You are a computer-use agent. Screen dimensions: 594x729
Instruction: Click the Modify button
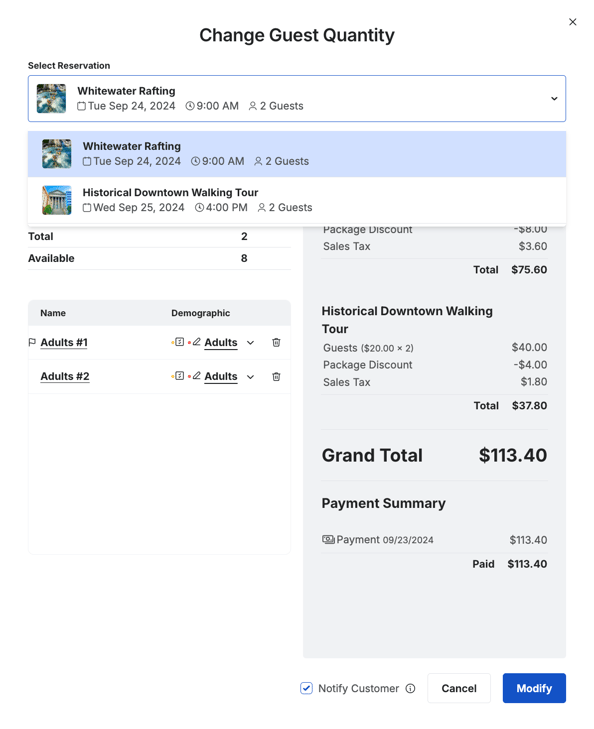[x=534, y=688]
